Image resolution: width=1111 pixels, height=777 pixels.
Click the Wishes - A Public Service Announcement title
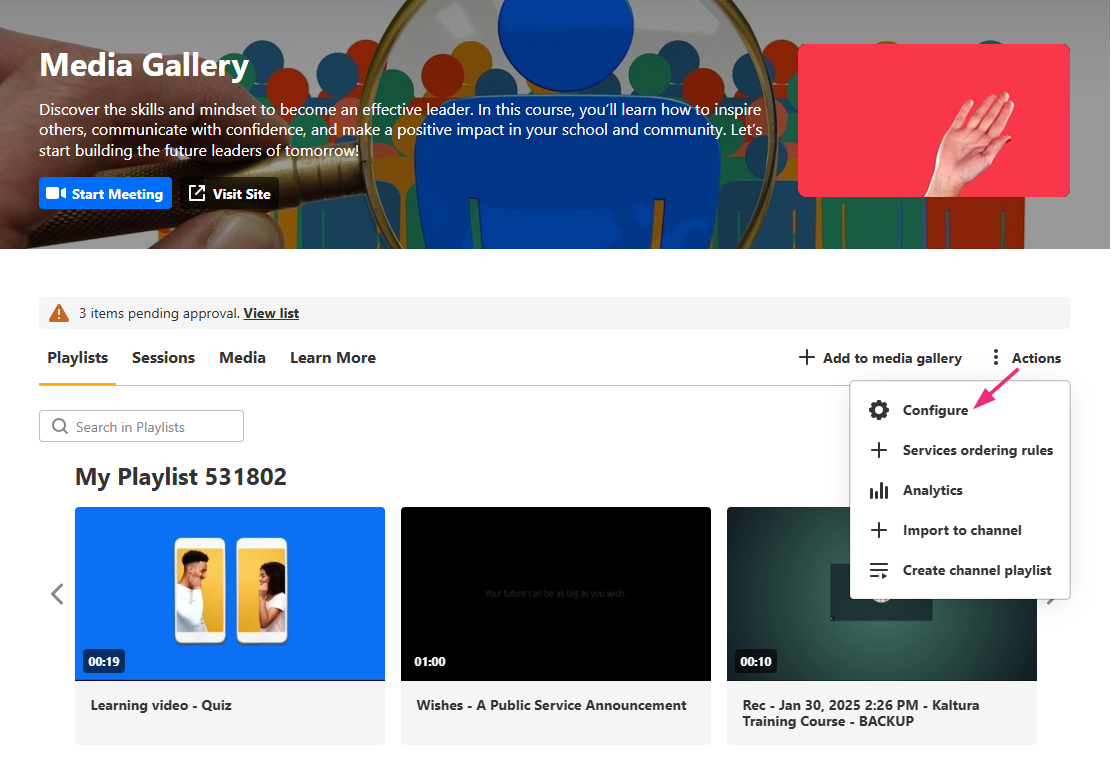click(x=551, y=705)
